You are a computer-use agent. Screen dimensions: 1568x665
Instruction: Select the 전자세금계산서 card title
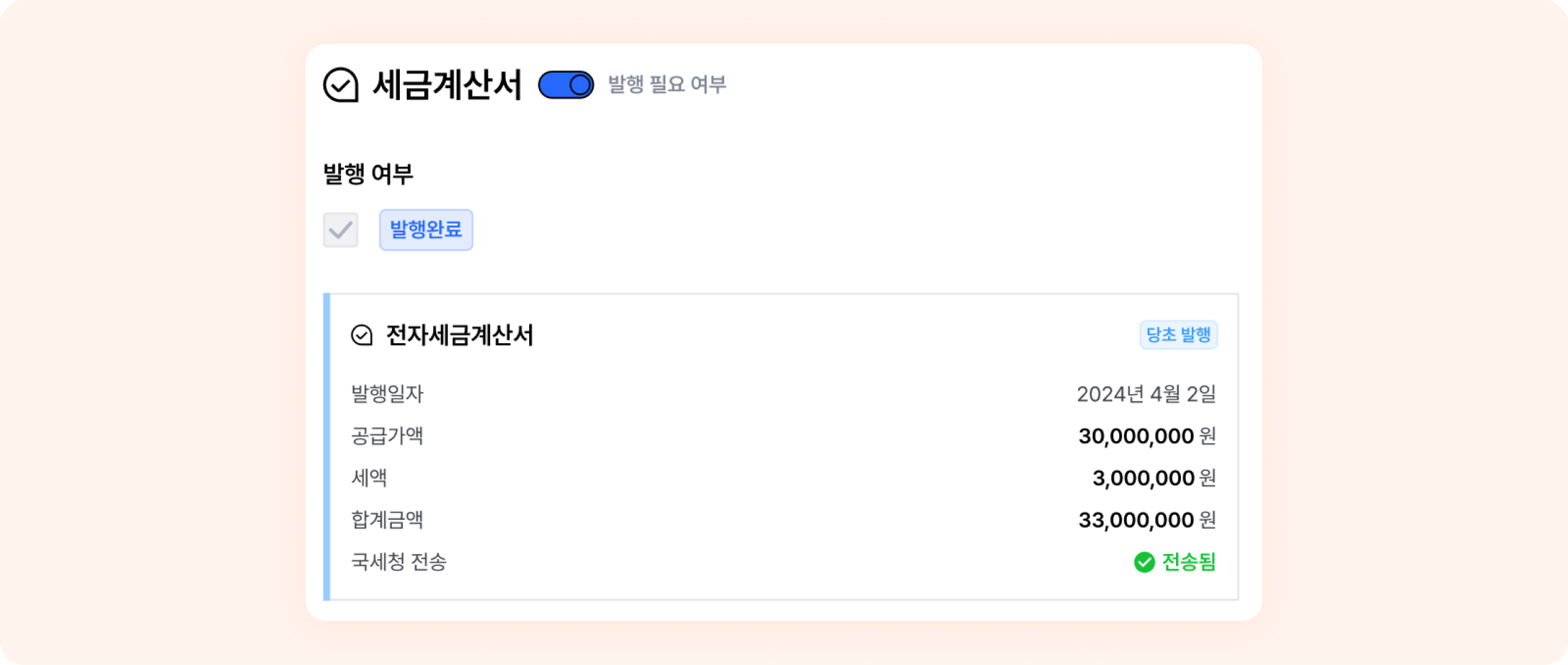coord(459,335)
